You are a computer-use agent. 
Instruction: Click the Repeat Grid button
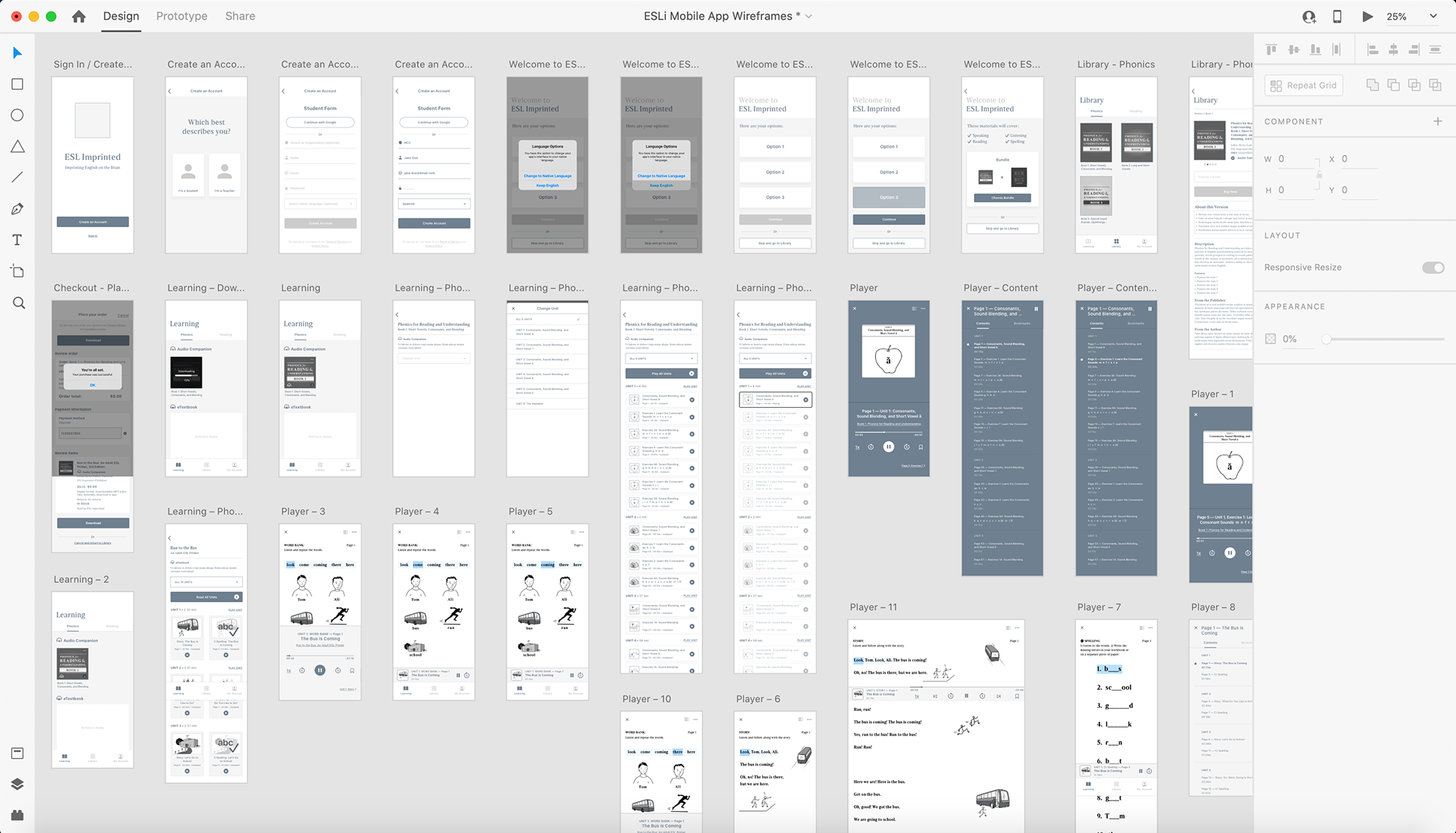coord(1304,86)
